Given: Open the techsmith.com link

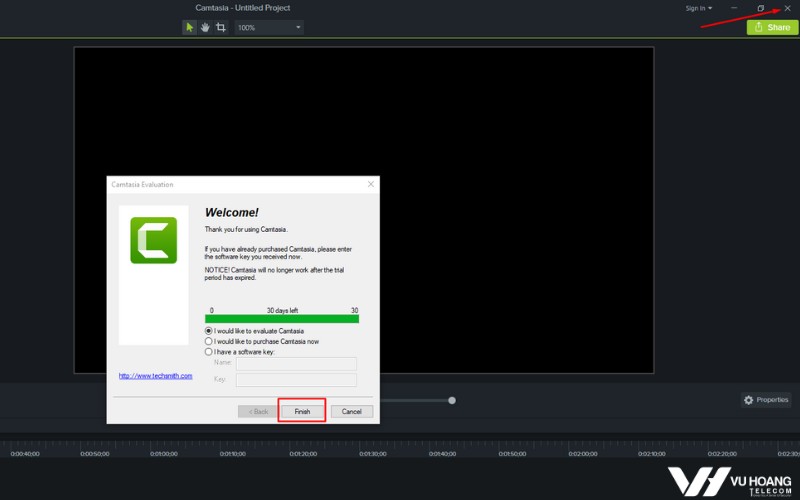Looking at the screenshot, I should tap(156, 376).
